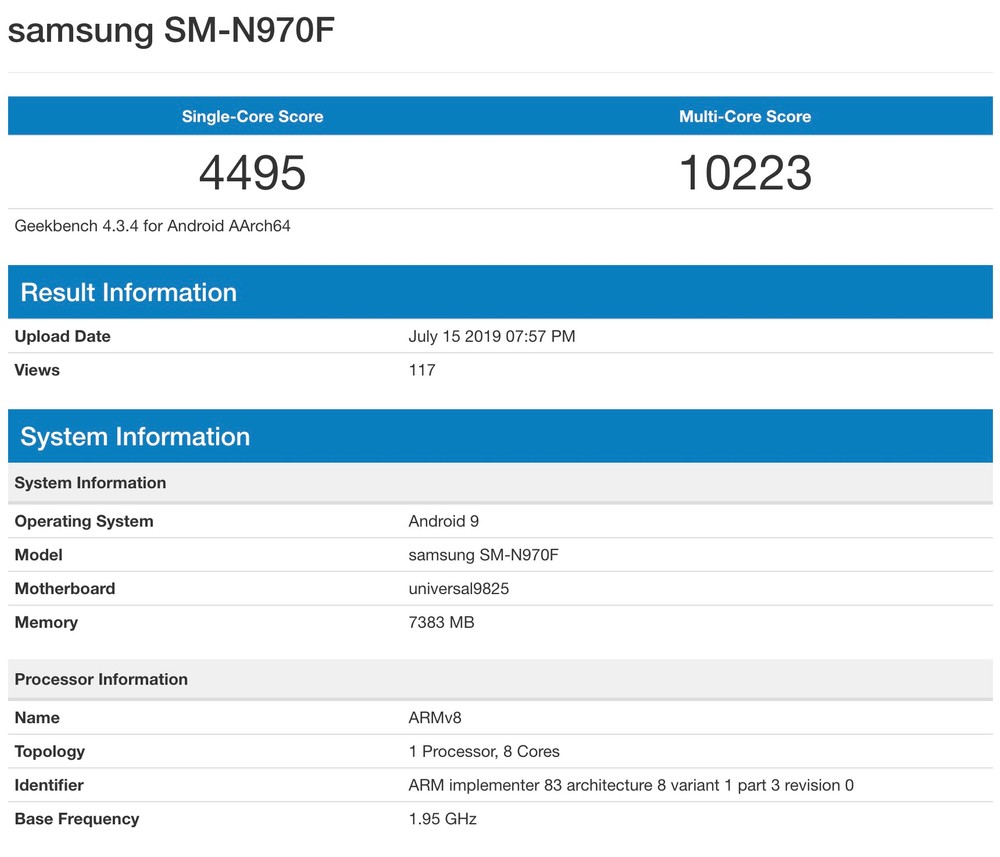Screen dimensions: 1000x857
Task: Select the '1.95 GHz' frequency value
Action: point(443,819)
